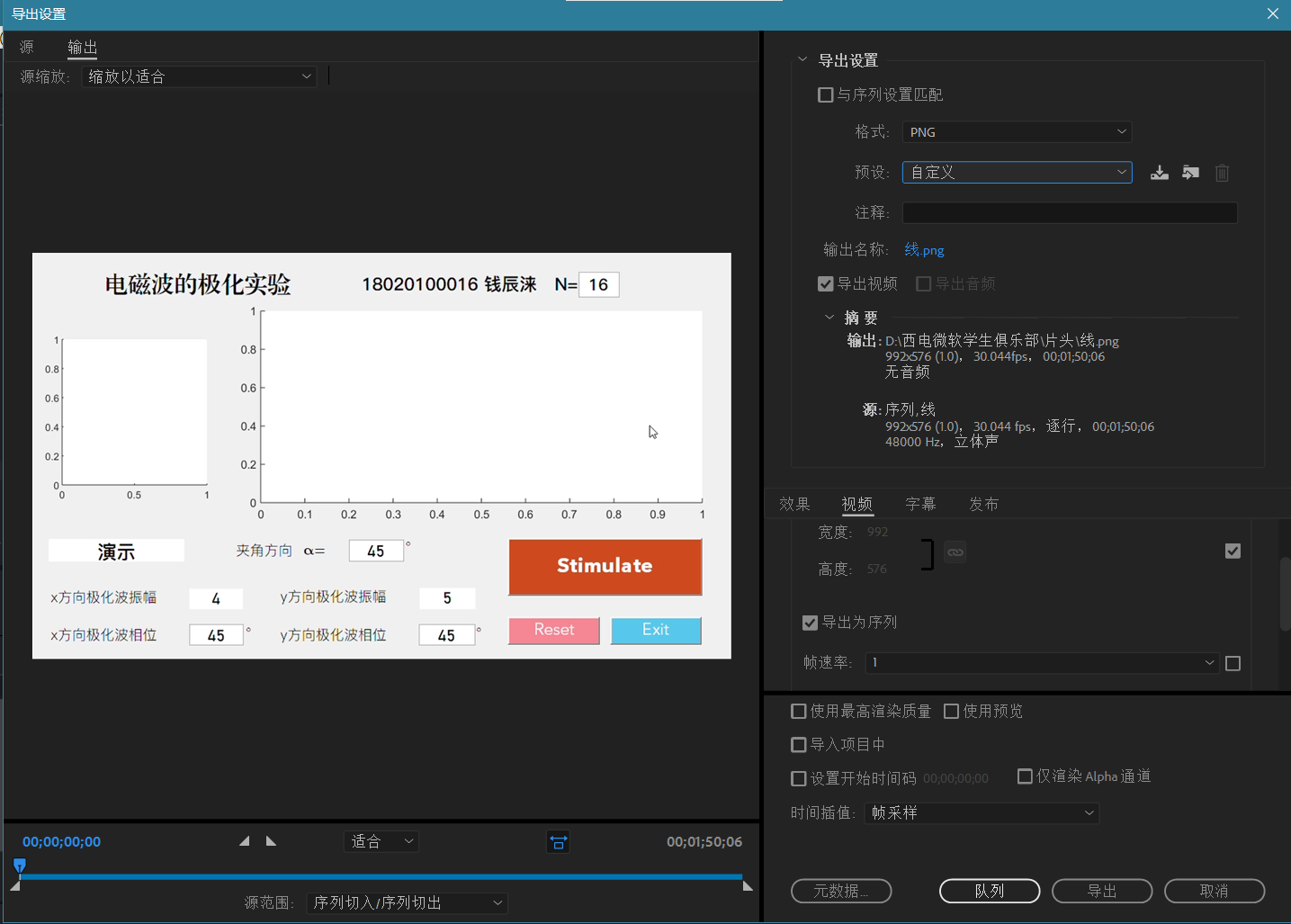Set the out point marker icon
The height and width of the screenshot is (924, 1291).
click(271, 840)
